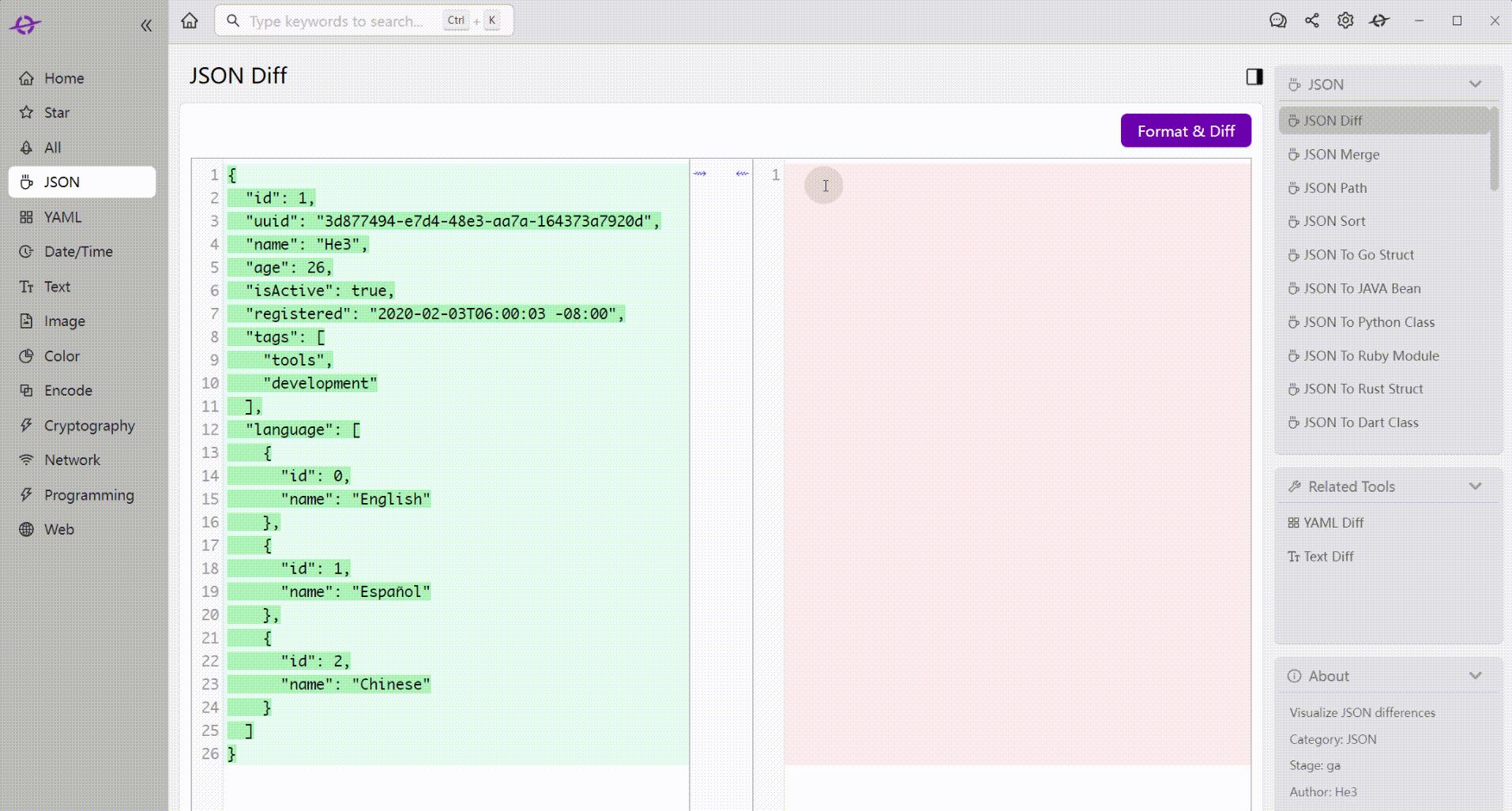Image resolution: width=1512 pixels, height=811 pixels.
Task: Open the JSON Path tool
Action: (x=1384, y=188)
